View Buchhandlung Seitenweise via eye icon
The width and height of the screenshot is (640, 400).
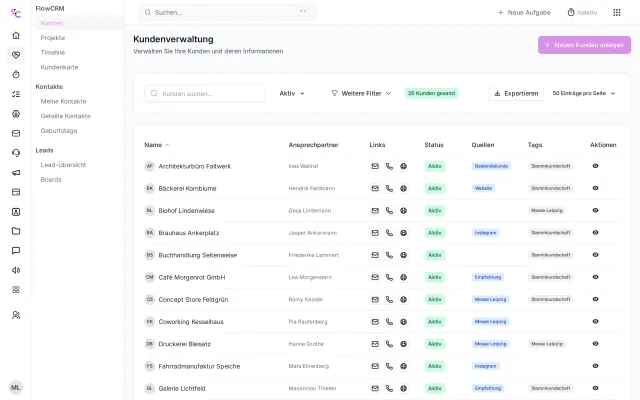pyautogui.click(x=596, y=255)
